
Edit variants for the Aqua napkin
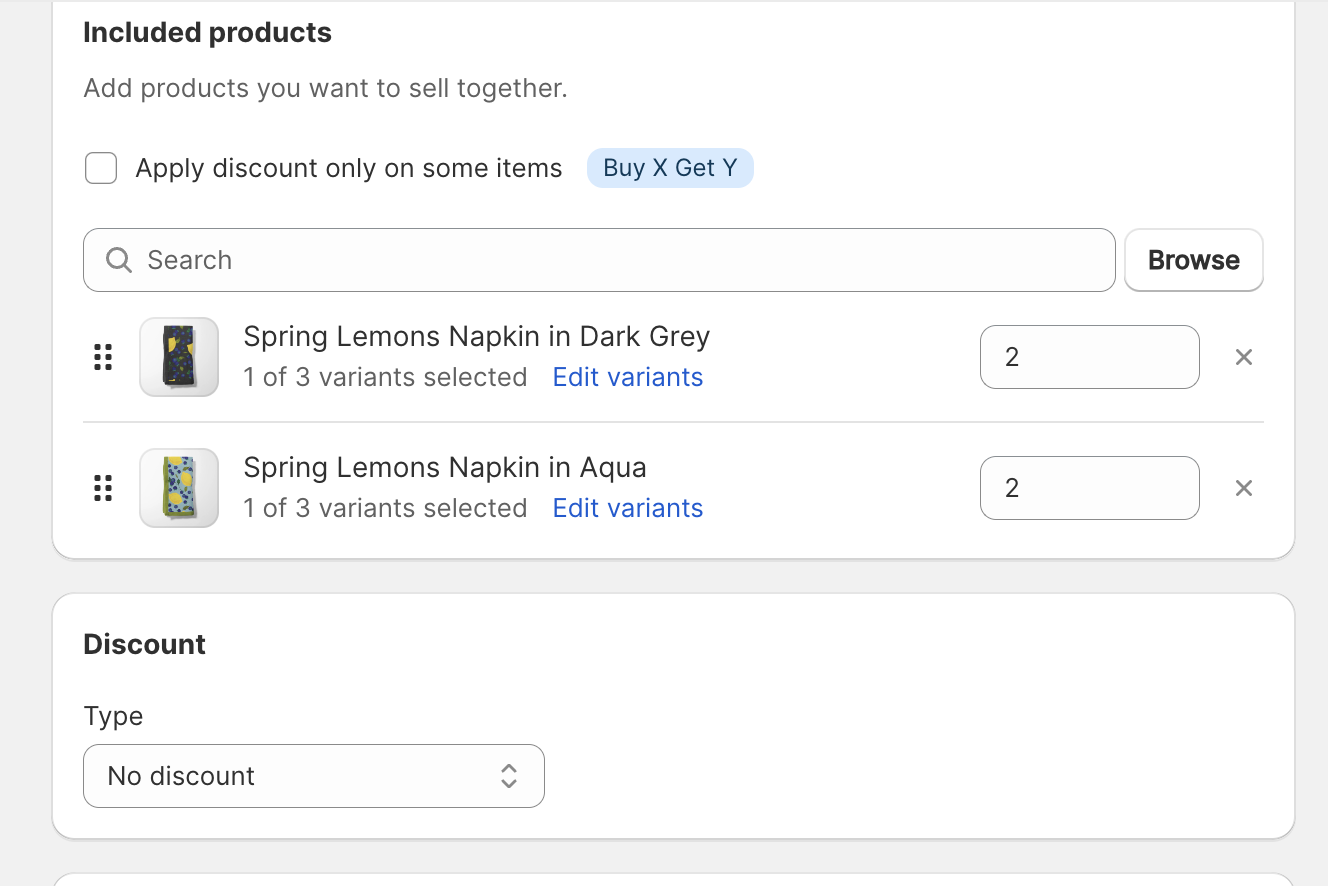coord(627,509)
